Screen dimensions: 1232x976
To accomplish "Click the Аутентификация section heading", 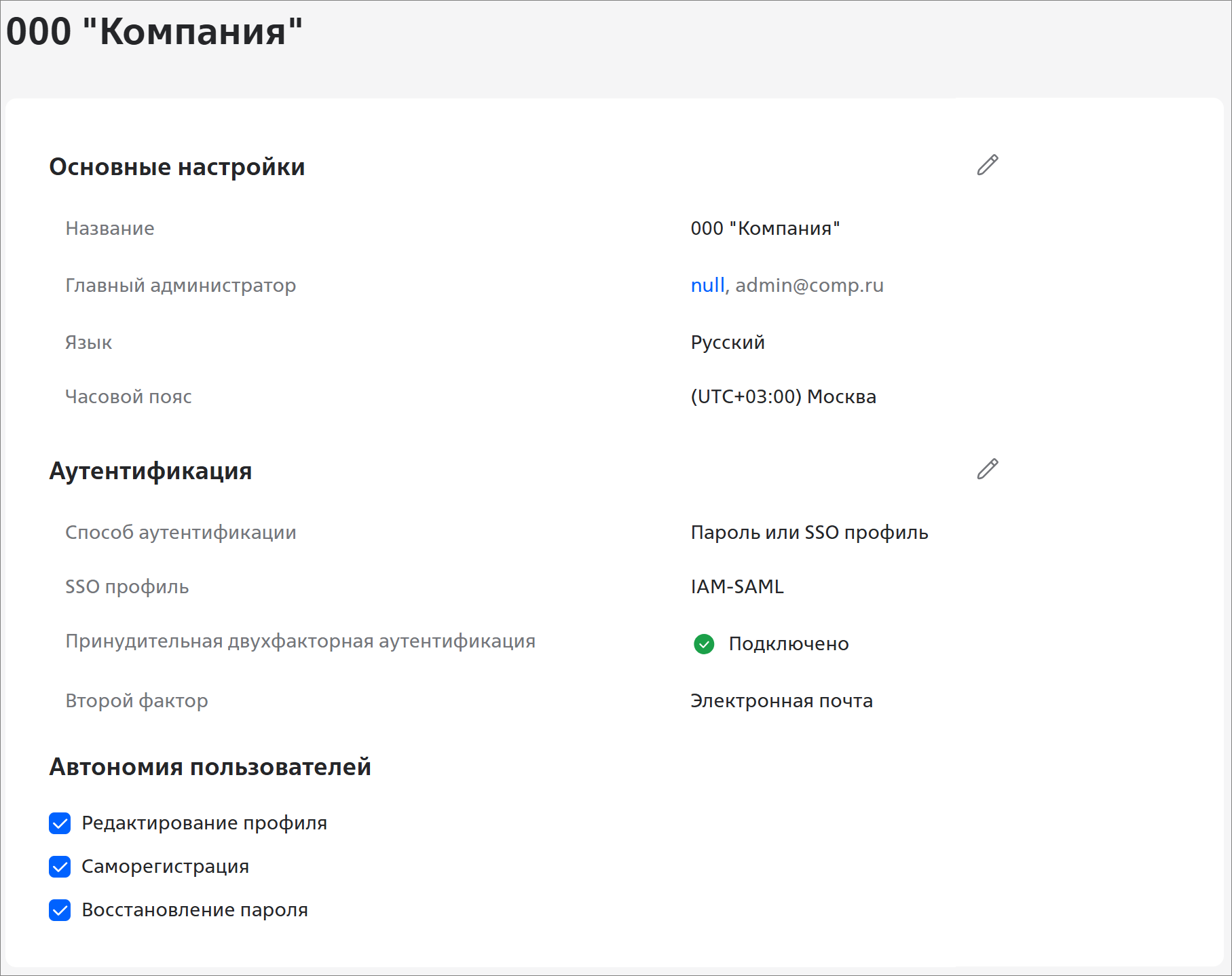I will [x=151, y=471].
